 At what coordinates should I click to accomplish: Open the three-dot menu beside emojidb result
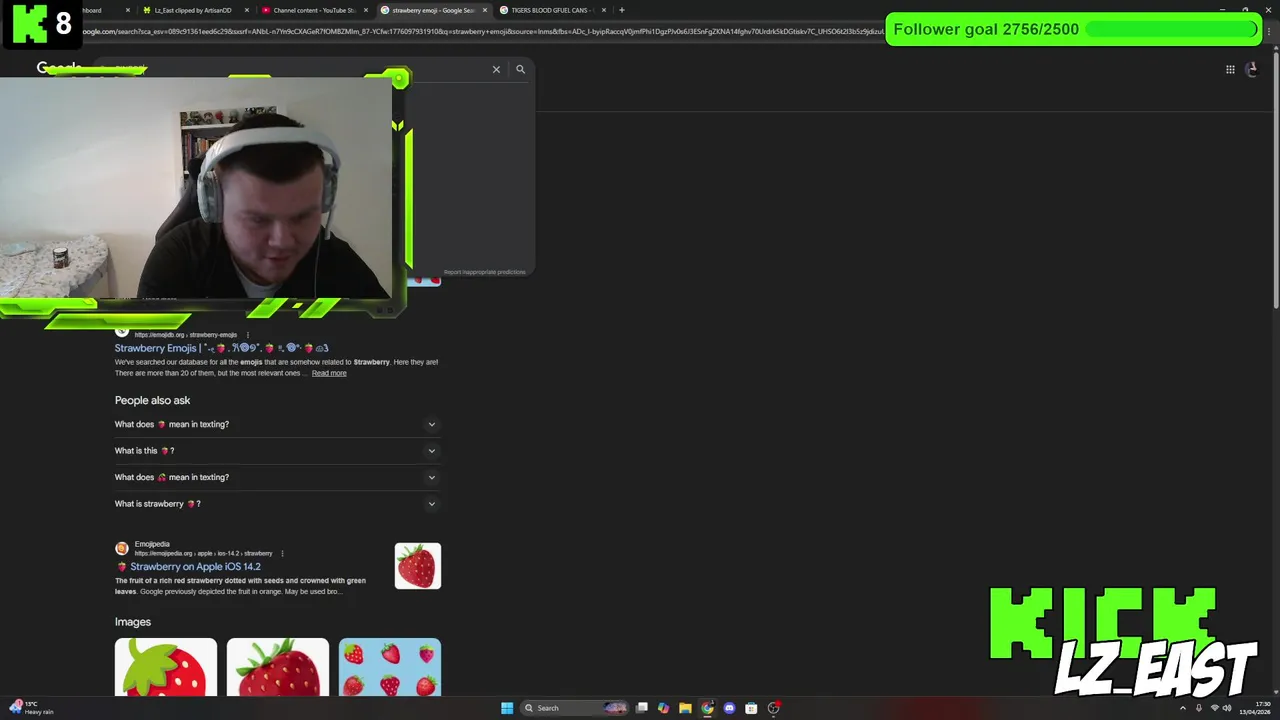247,335
